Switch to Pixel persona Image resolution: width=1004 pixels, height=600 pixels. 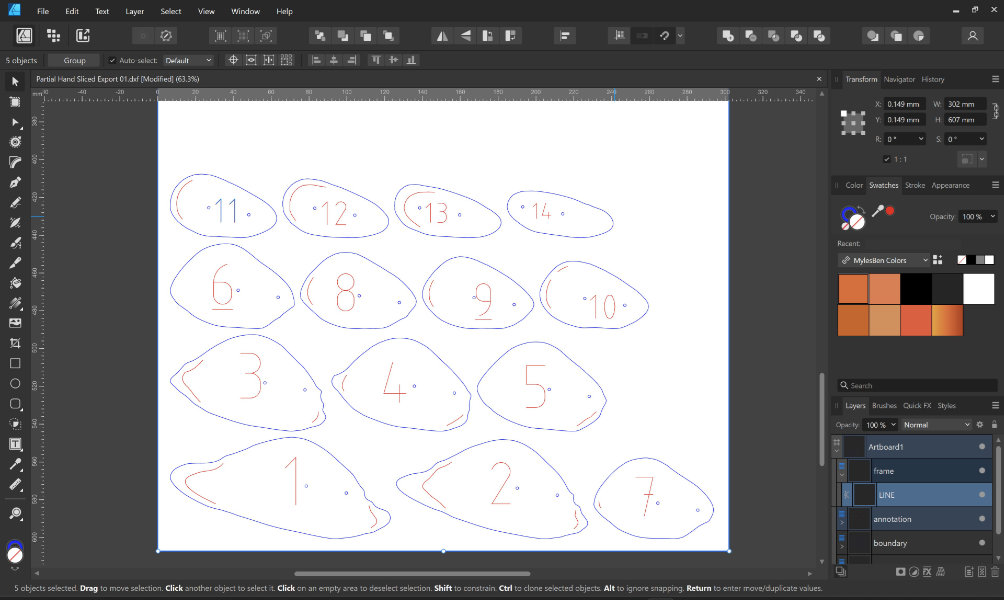[x=54, y=36]
